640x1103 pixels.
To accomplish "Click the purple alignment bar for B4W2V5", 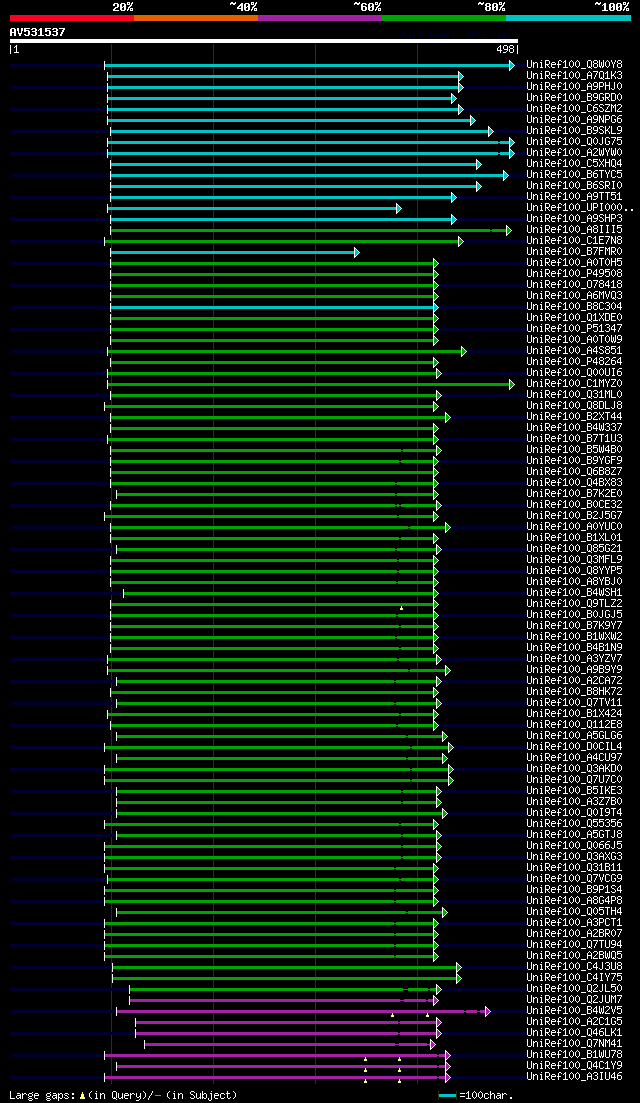I will (302, 1011).
